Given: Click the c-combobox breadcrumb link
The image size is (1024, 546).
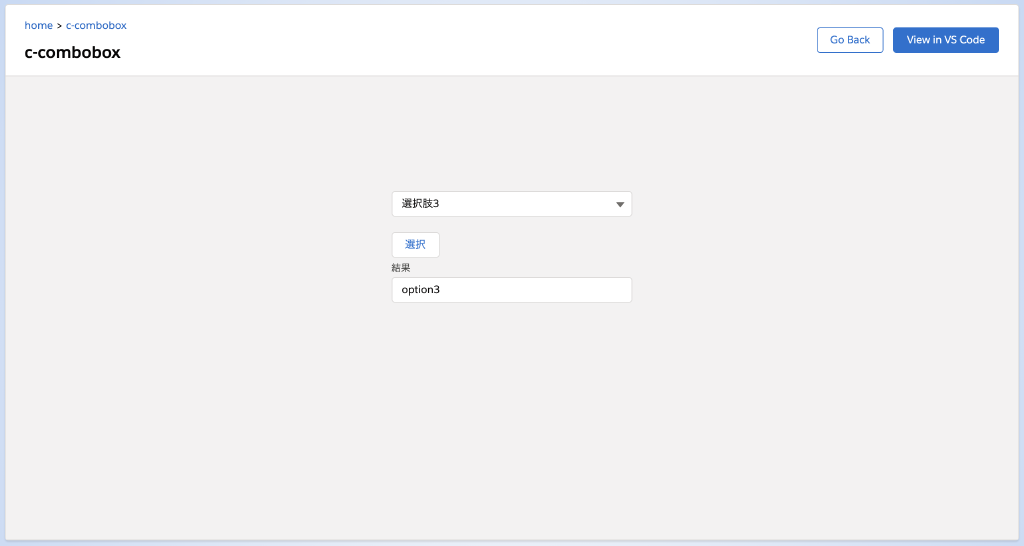Looking at the screenshot, I should click(96, 25).
